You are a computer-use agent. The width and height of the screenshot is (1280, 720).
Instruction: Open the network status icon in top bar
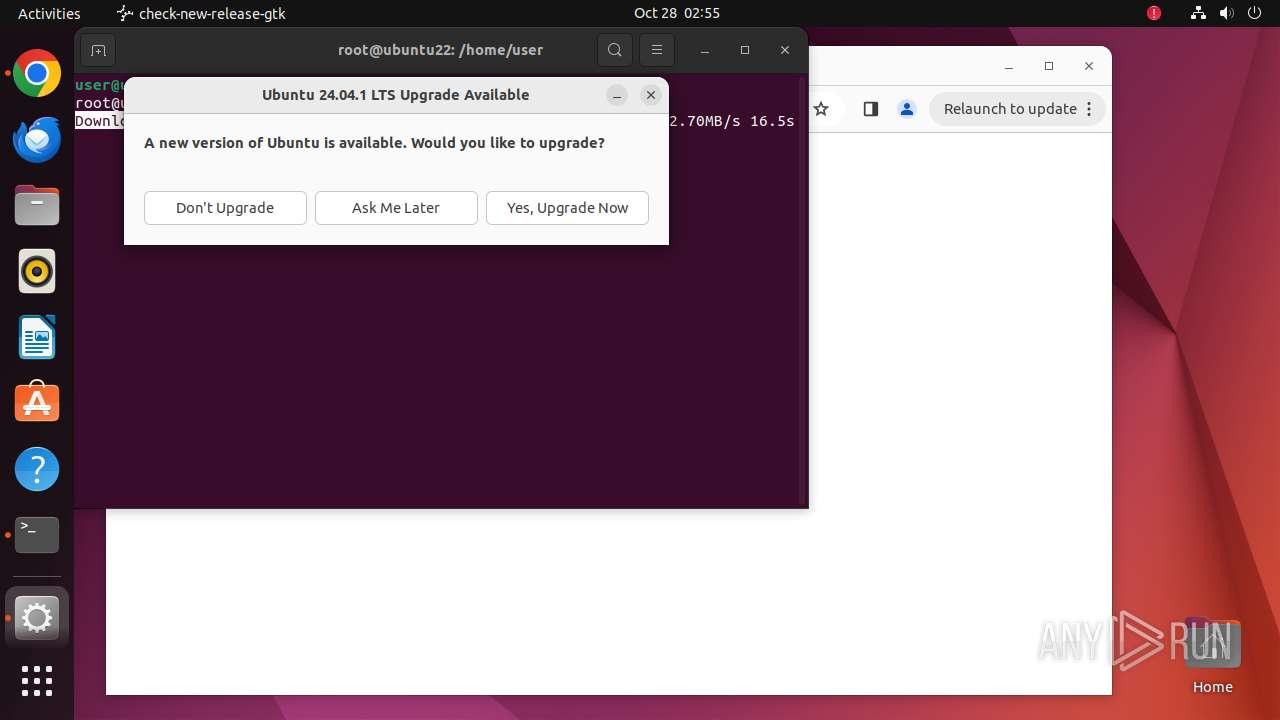1198,13
